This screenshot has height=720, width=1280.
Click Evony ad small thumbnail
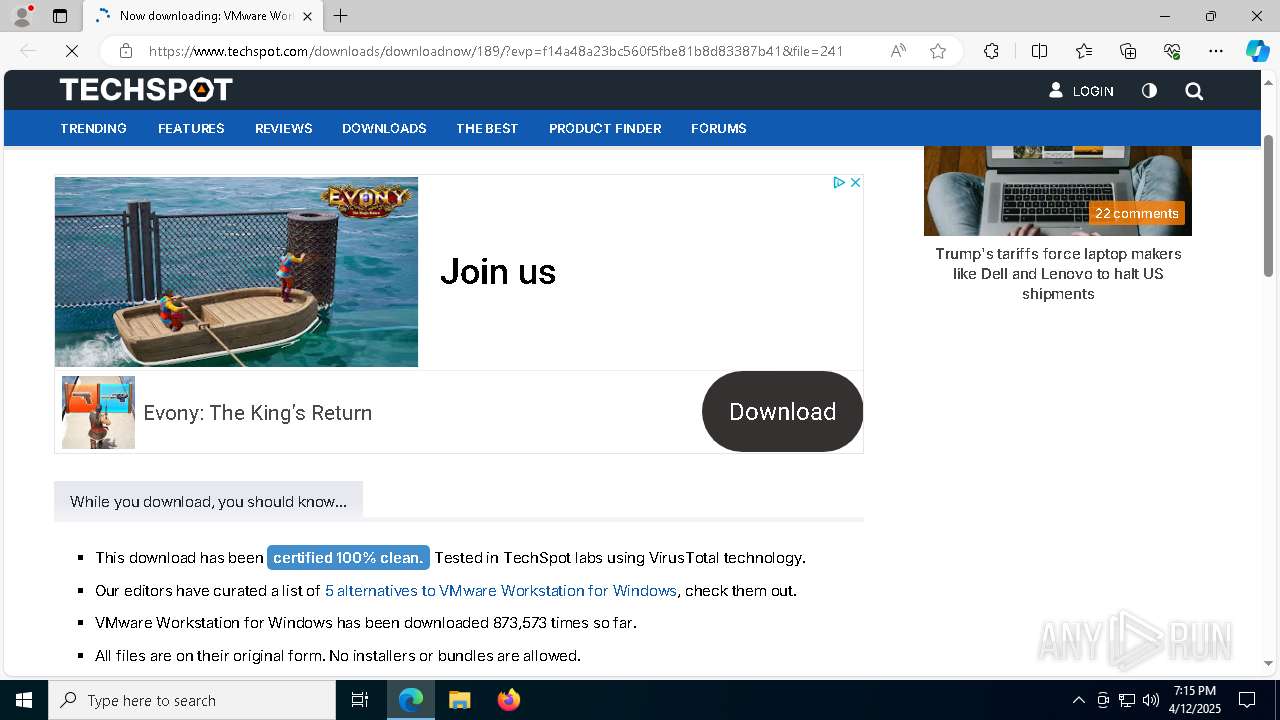(x=98, y=412)
